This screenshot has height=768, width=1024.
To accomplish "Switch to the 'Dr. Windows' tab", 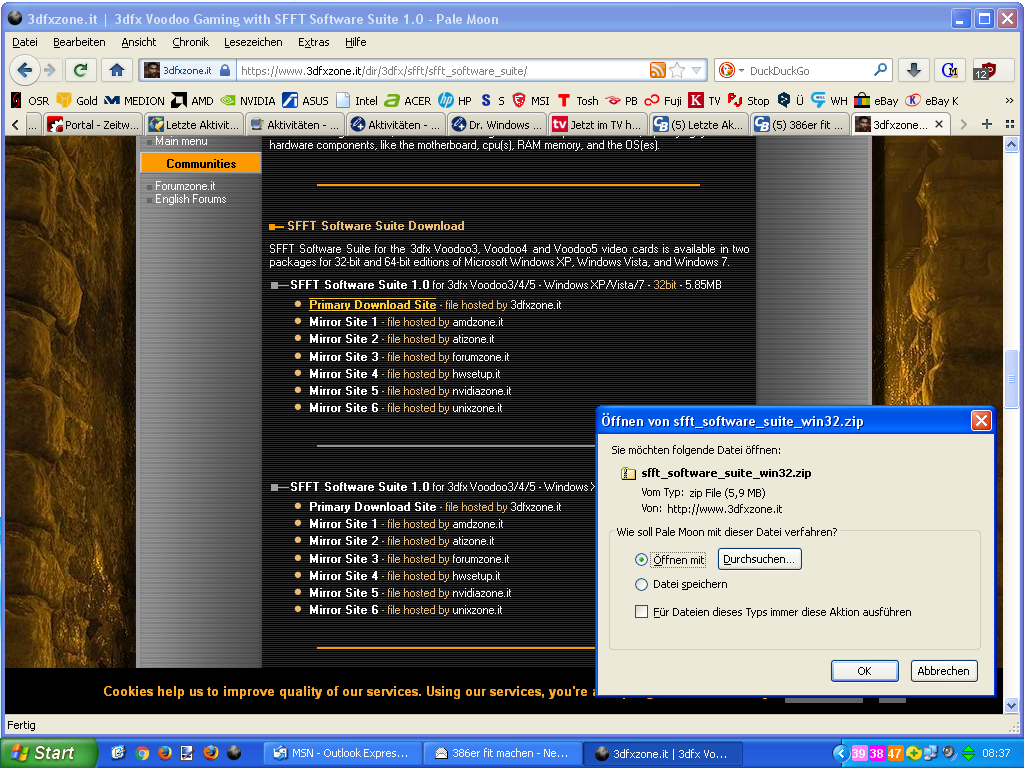I will coord(497,124).
